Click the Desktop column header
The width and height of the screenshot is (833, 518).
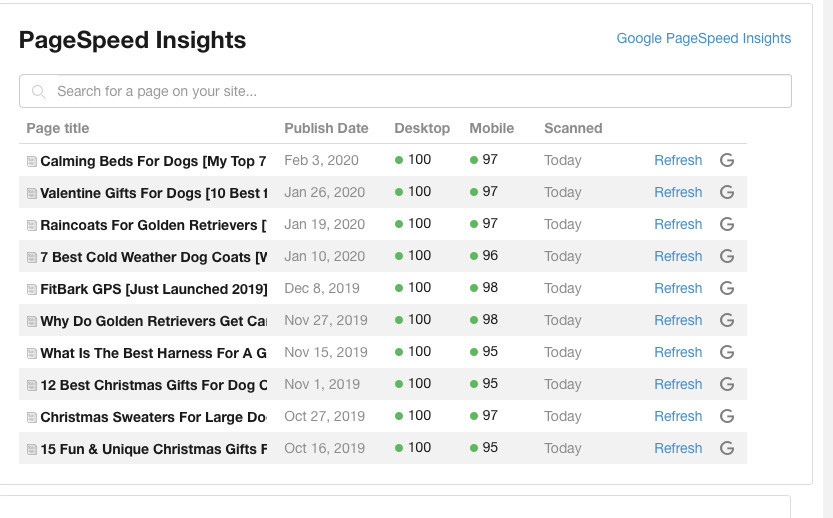pyautogui.click(x=422, y=128)
